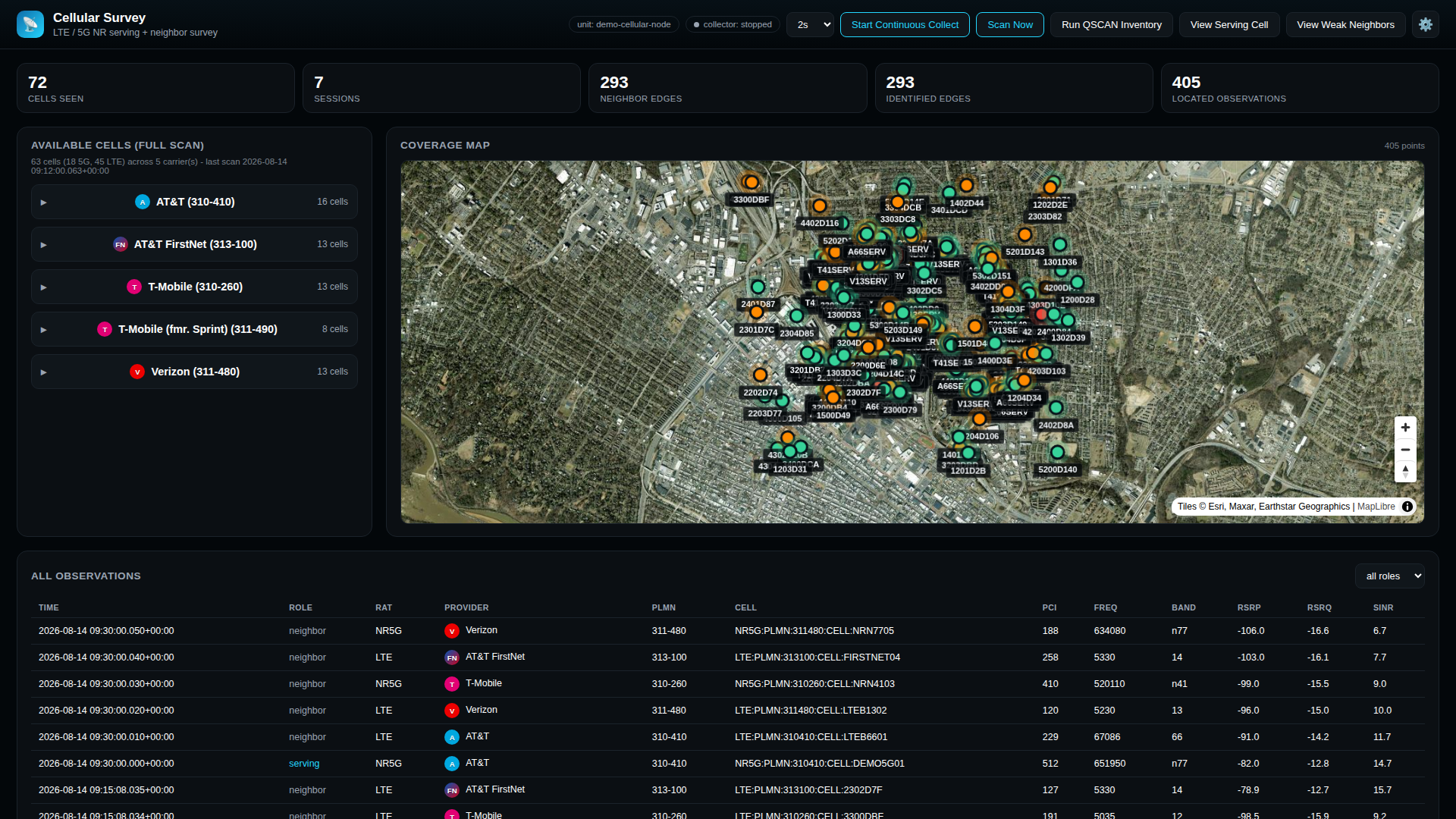This screenshot has height=819, width=1456.
Task: Click the SINR column header
Action: pyautogui.click(x=1383, y=607)
